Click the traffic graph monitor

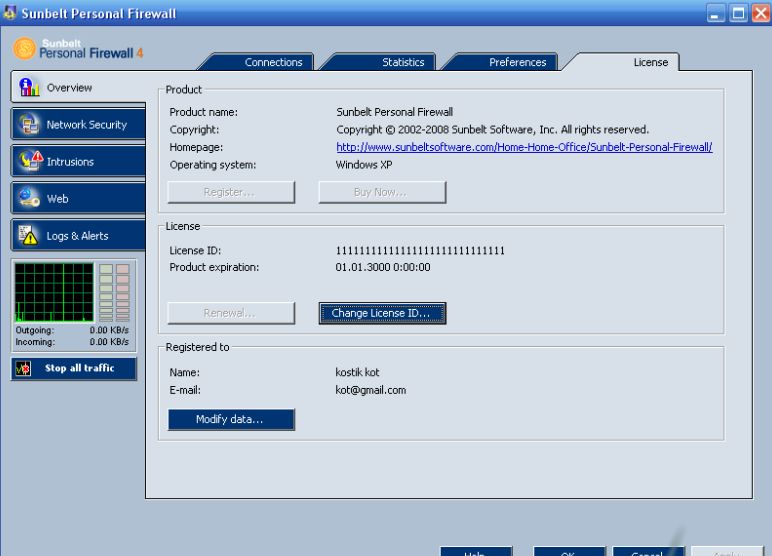click(54, 293)
